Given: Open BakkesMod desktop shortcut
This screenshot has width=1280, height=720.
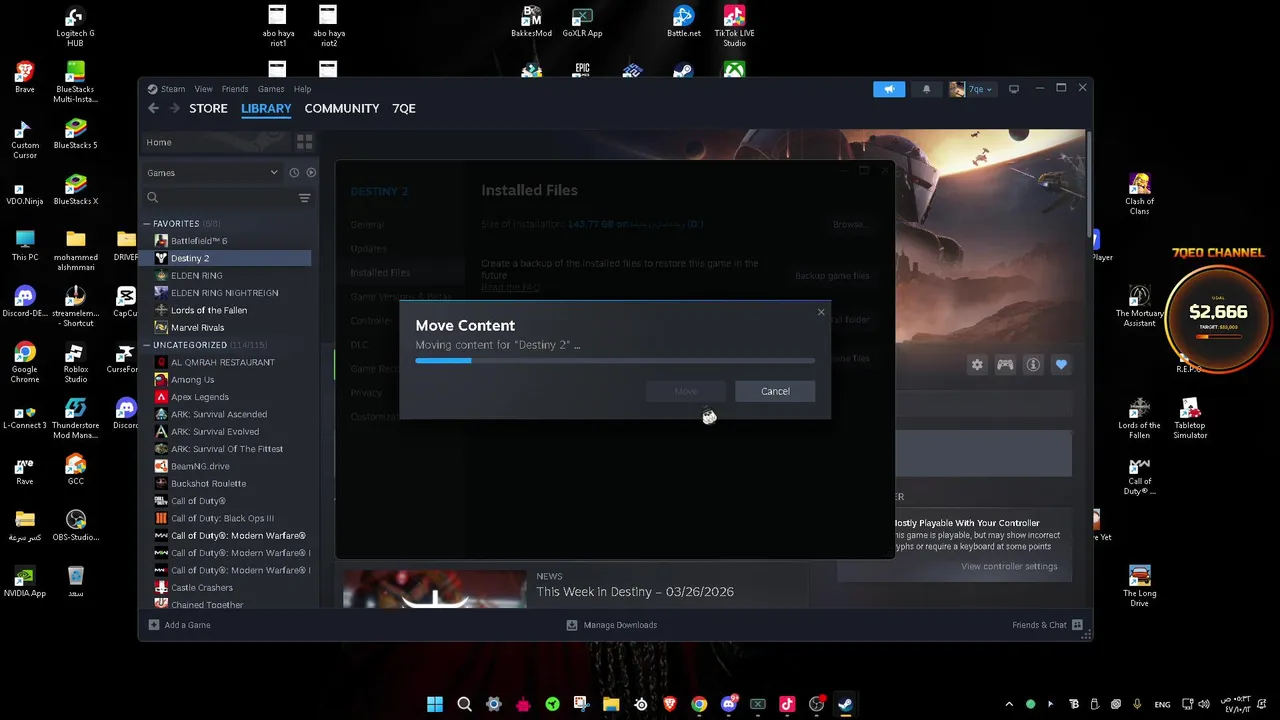Looking at the screenshot, I should click(x=531, y=23).
